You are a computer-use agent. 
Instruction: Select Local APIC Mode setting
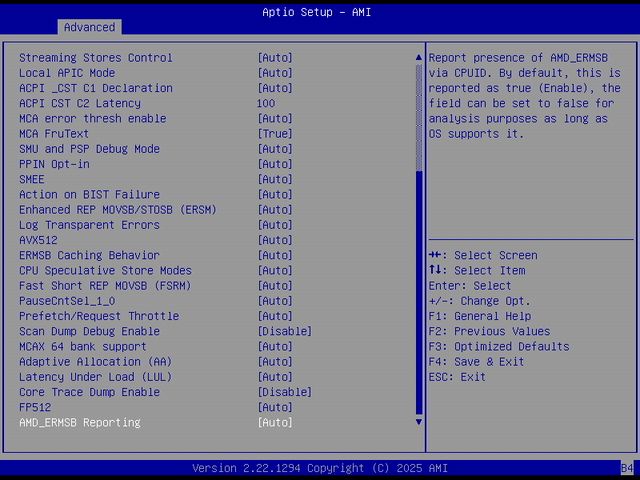click(67, 73)
